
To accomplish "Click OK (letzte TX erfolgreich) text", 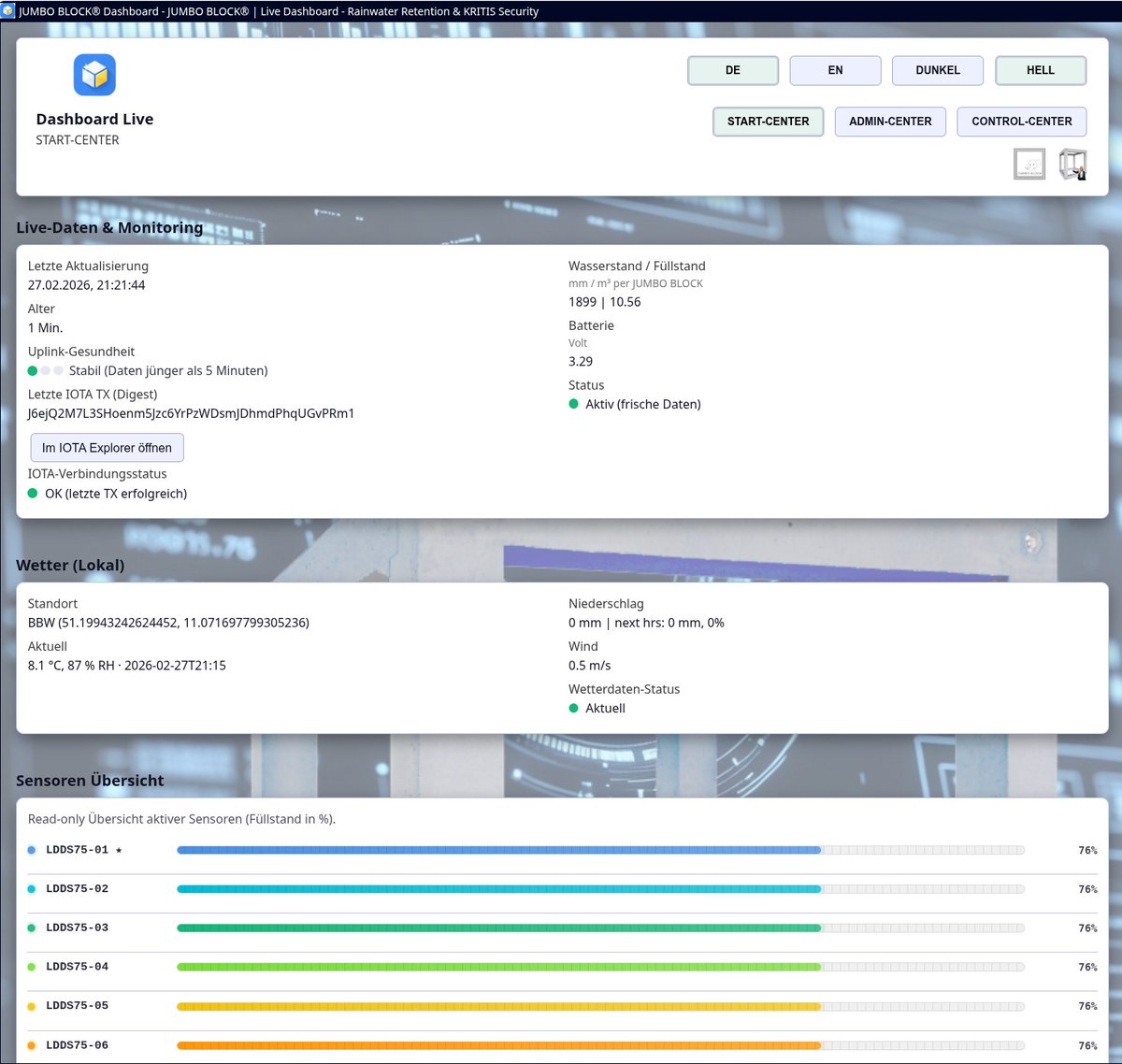I will click(116, 494).
